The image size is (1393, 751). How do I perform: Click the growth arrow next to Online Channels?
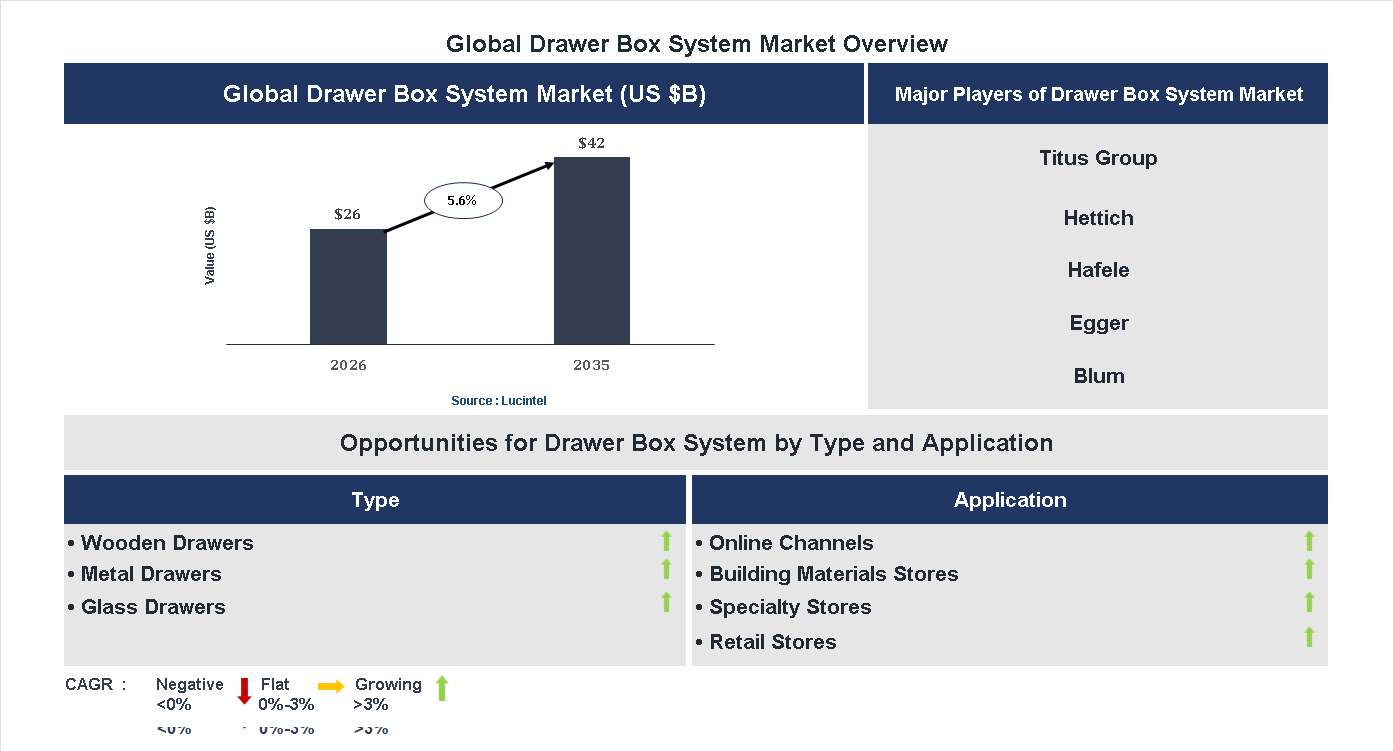point(1309,541)
